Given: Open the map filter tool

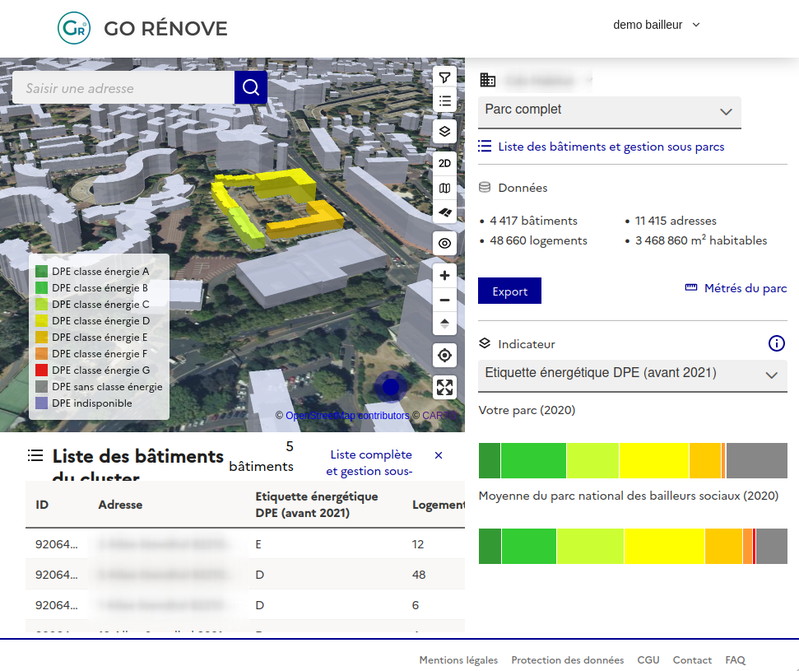Looking at the screenshot, I should click(x=445, y=78).
